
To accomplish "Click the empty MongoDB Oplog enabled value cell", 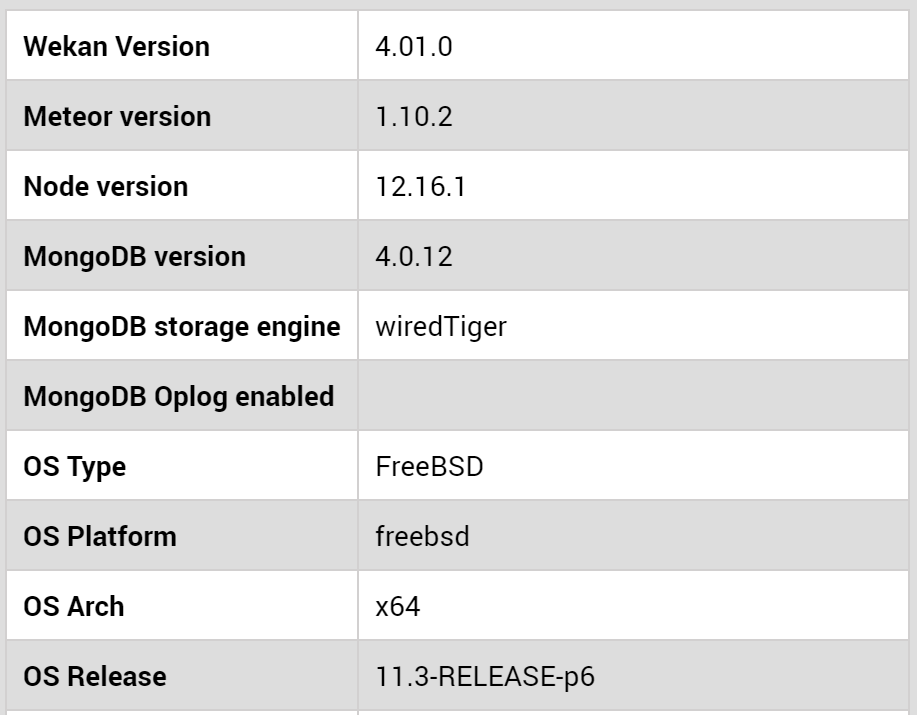I will pos(636,397).
